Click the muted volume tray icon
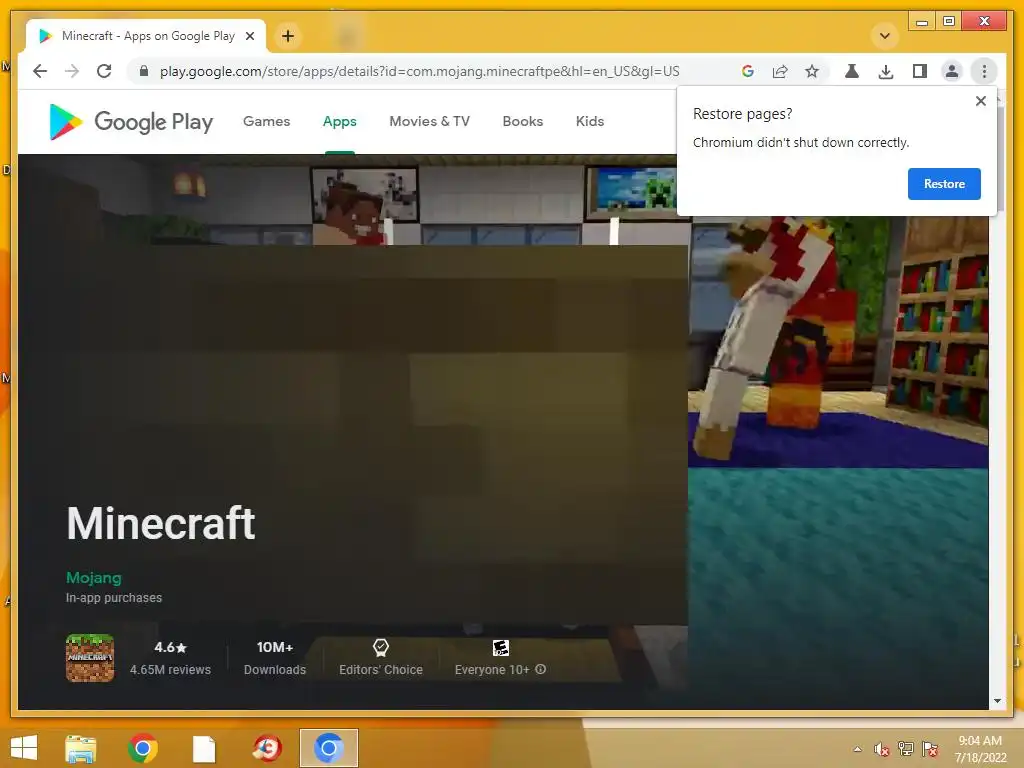 tap(882, 749)
